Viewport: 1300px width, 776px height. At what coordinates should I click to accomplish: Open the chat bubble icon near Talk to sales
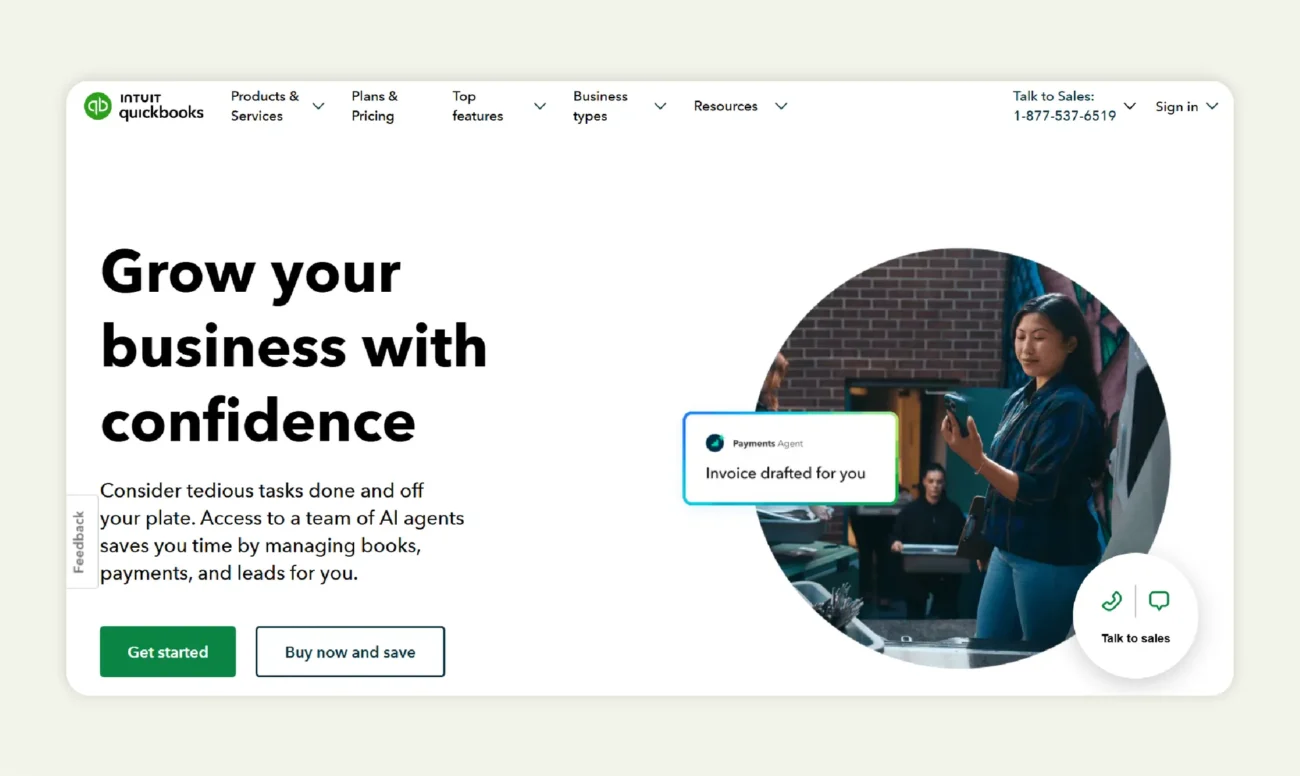pos(1159,600)
